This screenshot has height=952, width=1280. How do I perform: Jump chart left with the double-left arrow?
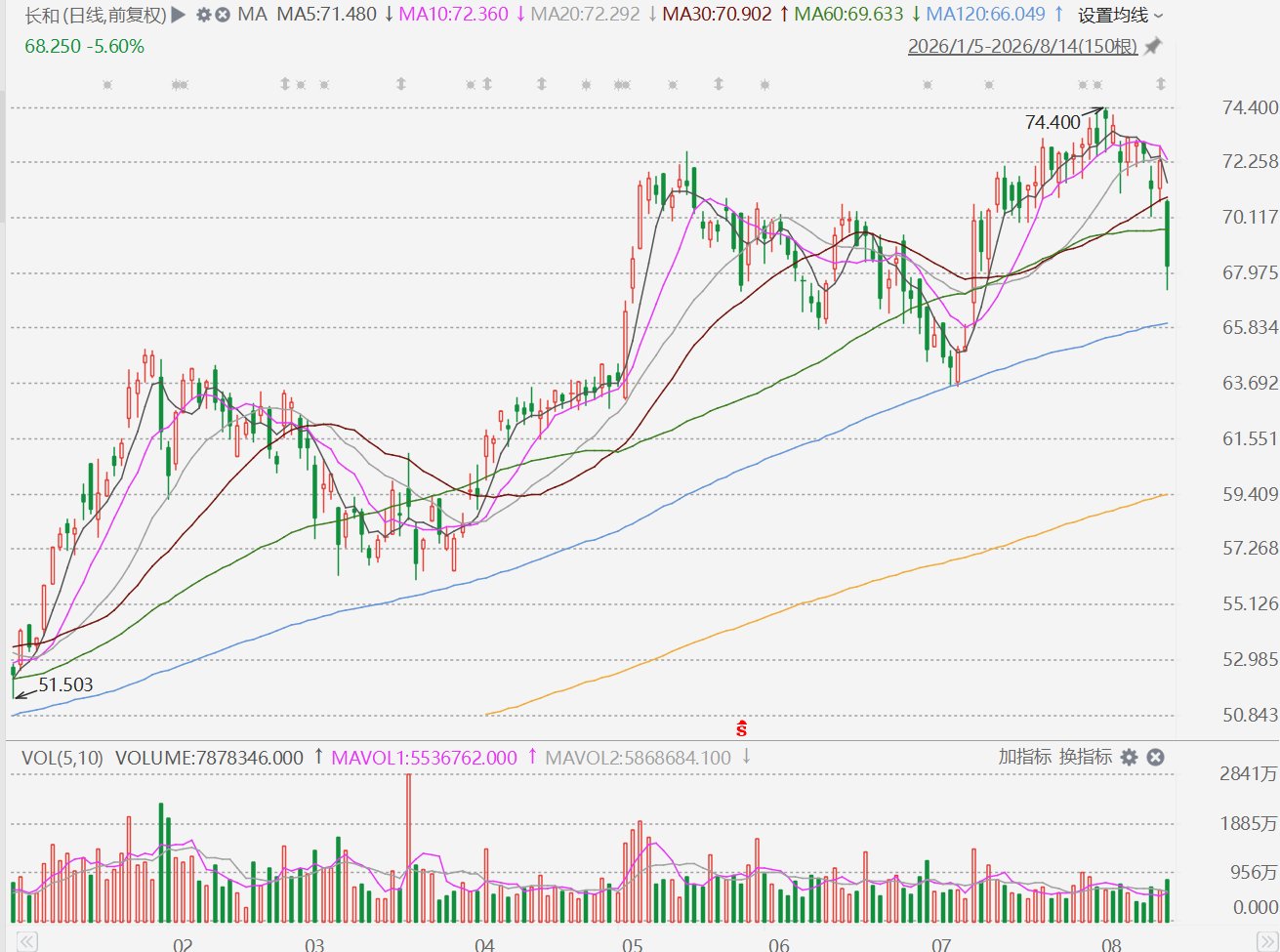pyautogui.click(x=27, y=942)
